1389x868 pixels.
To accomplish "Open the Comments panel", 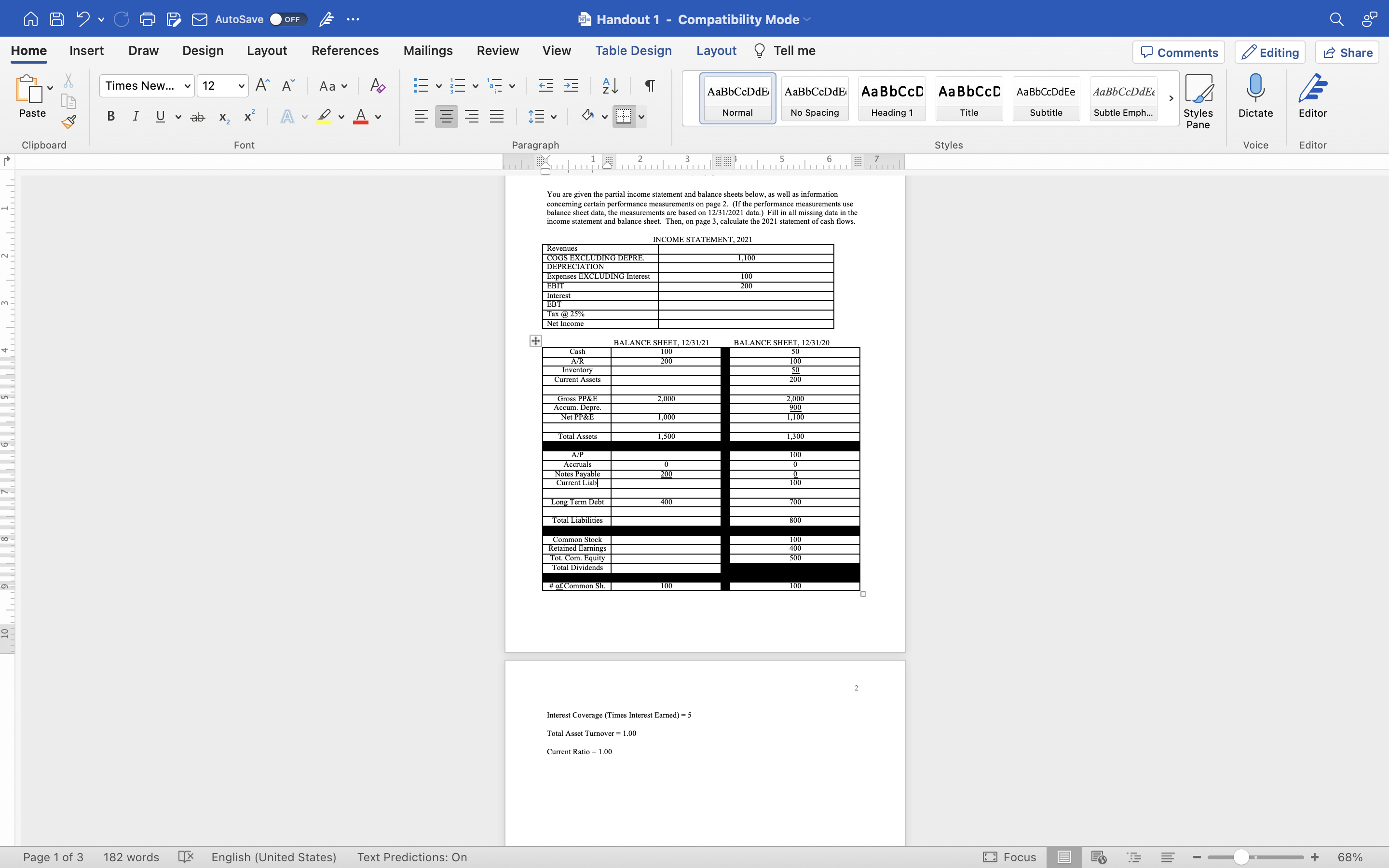I will 1178,52.
